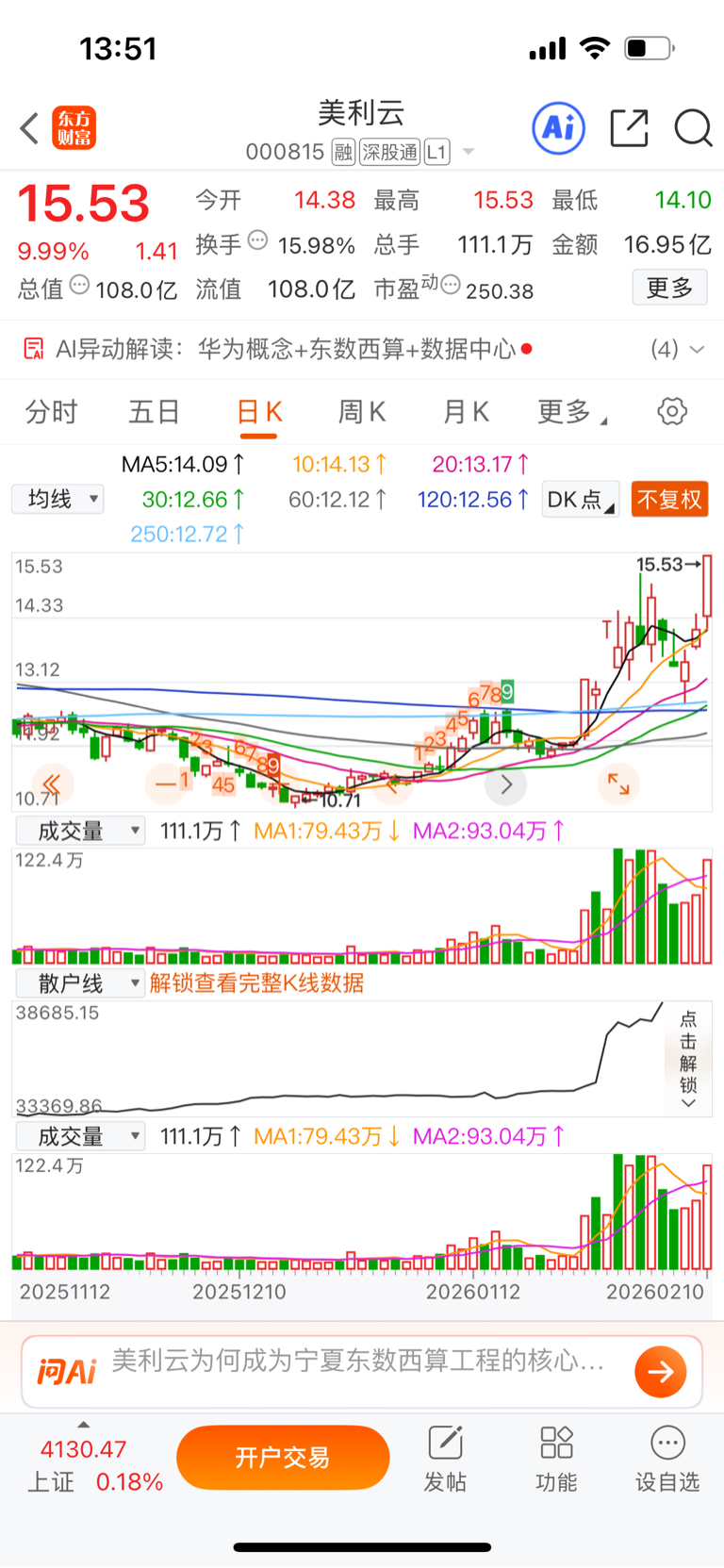Tap the MA5:14.09 value
The width and height of the screenshot is (724, 1568).
(184, 464)
